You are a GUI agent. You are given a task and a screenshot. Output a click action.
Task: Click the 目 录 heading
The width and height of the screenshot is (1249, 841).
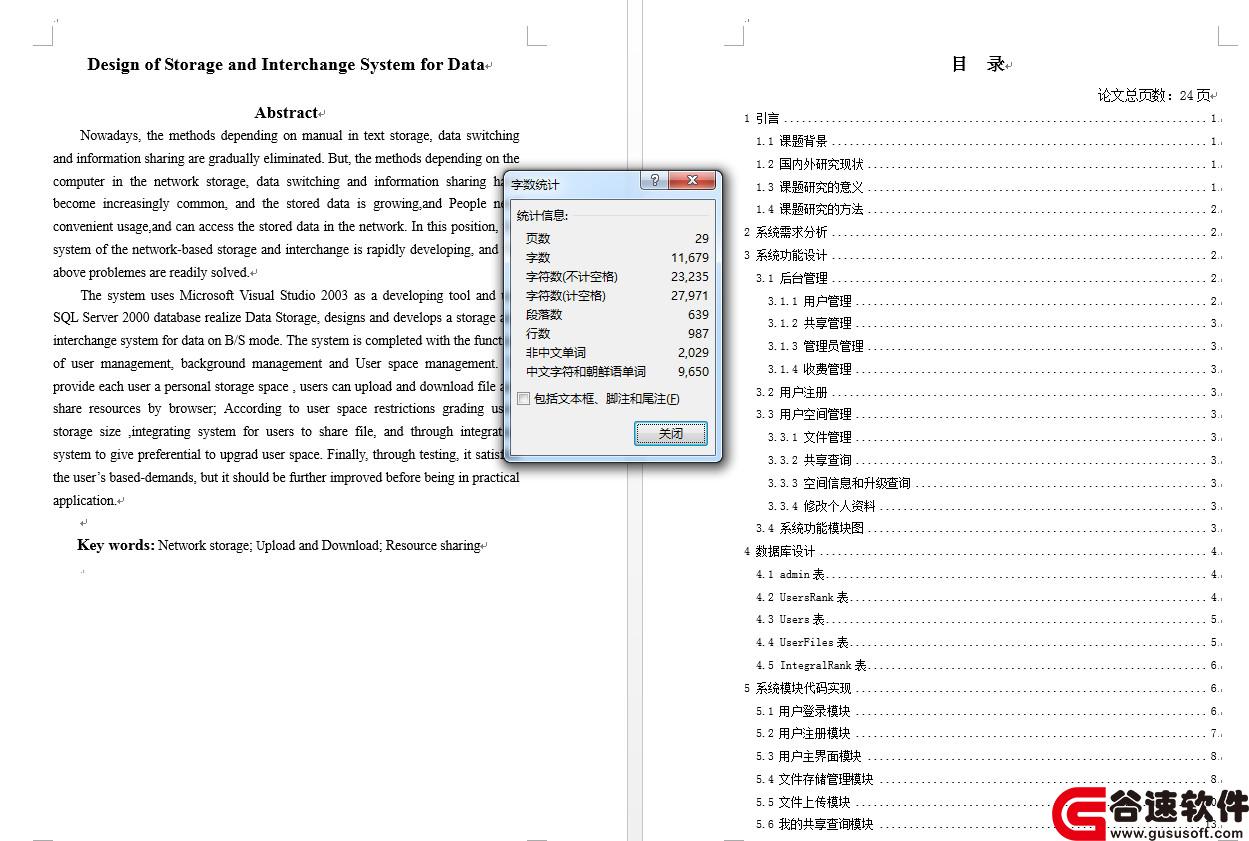tap(978, 64)
